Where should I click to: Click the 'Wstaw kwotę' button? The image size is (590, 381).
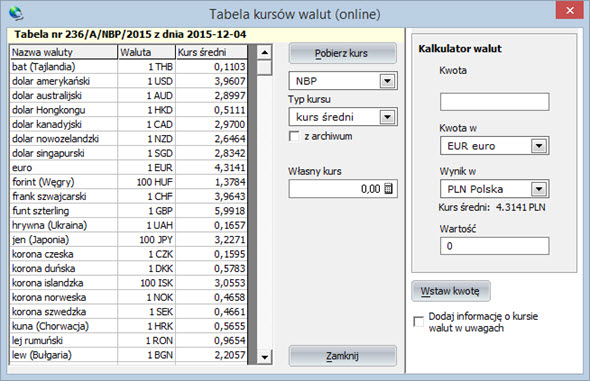point(451,291)
